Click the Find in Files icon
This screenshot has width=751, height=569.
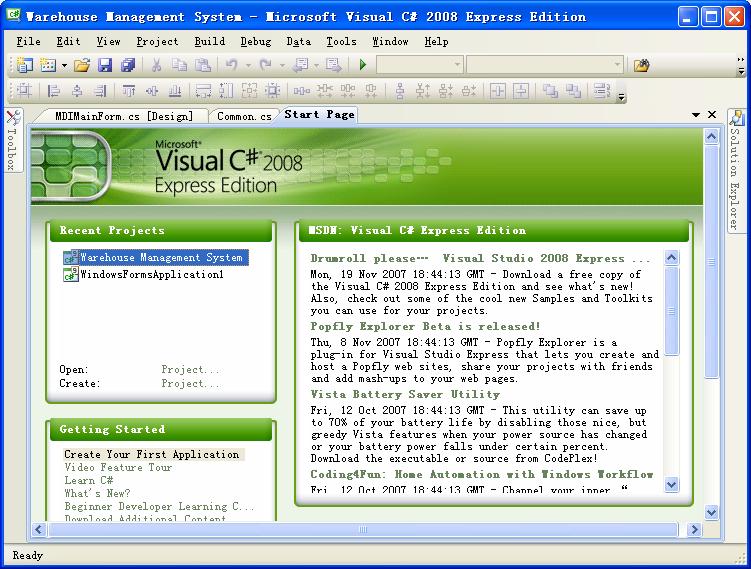(641, 65)
